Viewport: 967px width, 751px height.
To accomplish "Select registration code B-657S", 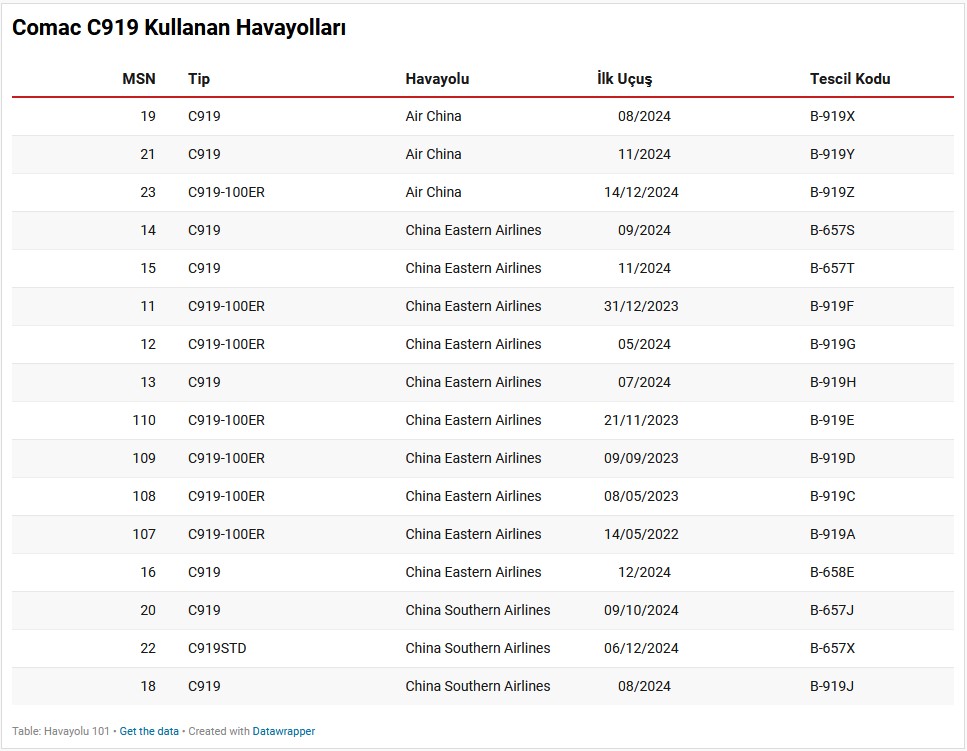I will (x=832, y=231).
